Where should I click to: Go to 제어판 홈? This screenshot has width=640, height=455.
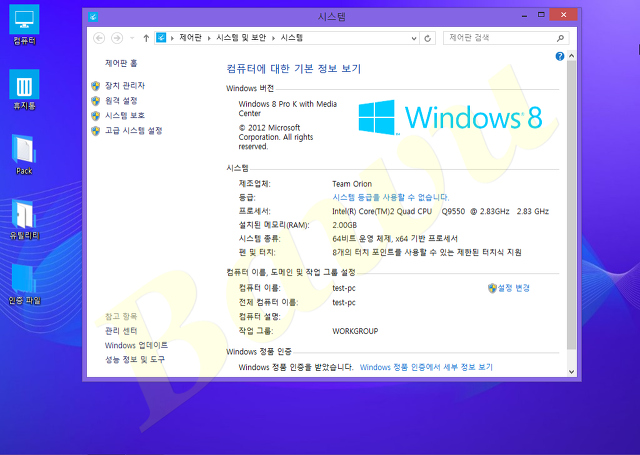tap(121, 63)
